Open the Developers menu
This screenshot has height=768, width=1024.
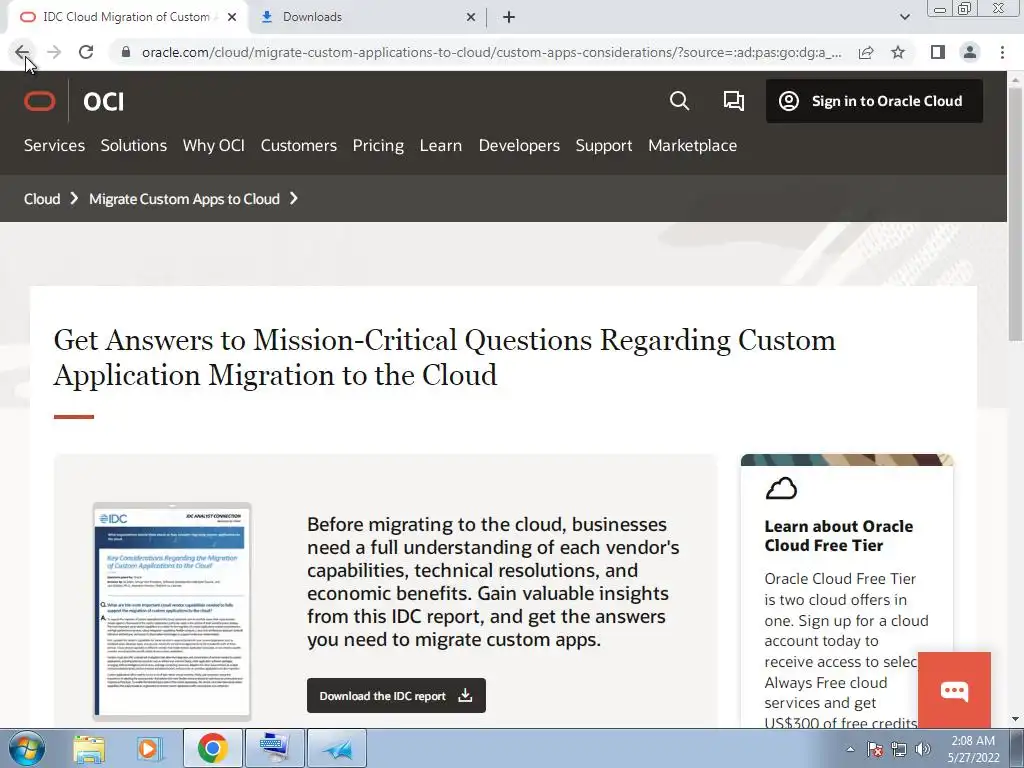pos(519,146)
